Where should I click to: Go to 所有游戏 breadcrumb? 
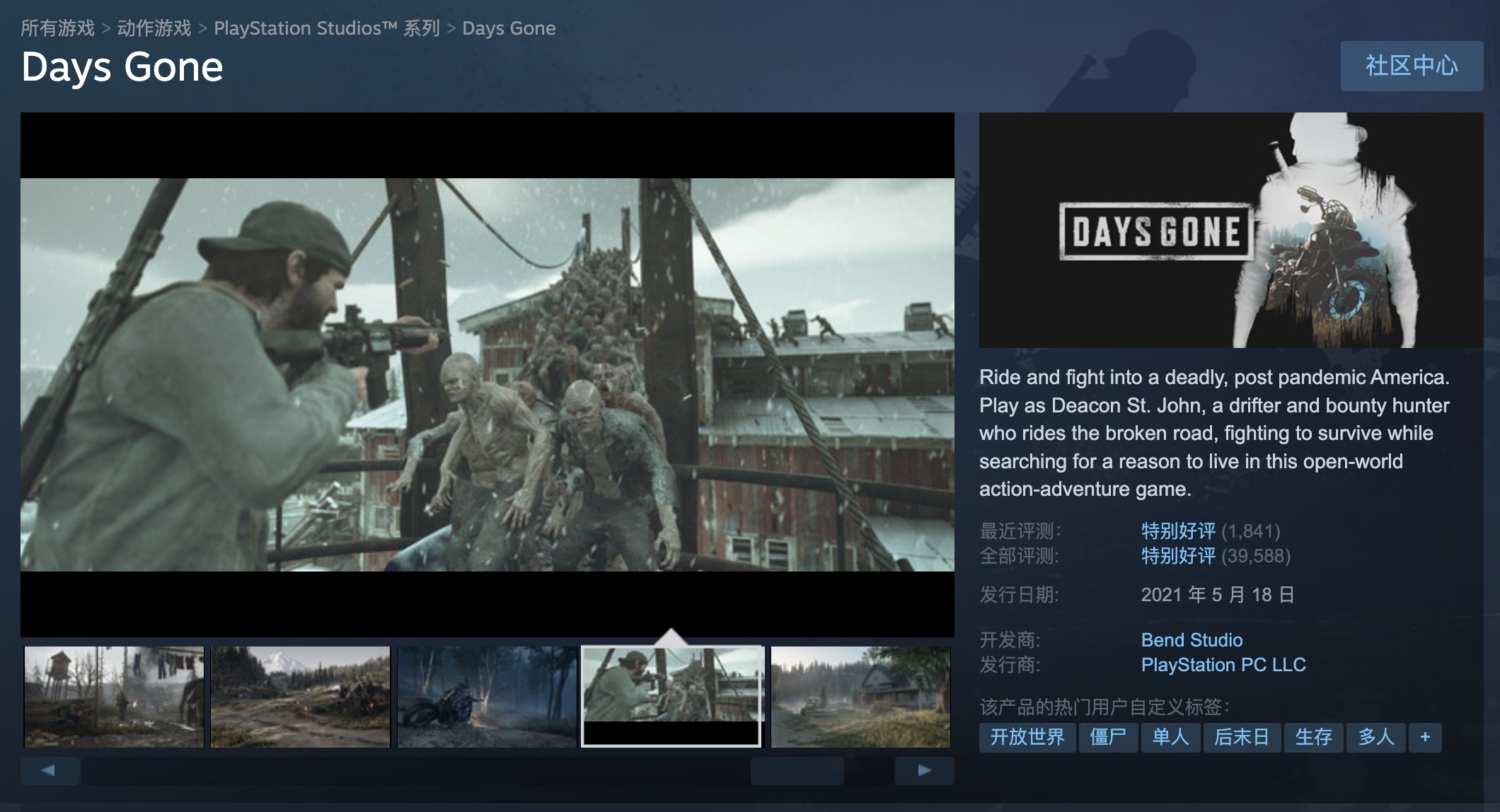click(x=57, y=28)
